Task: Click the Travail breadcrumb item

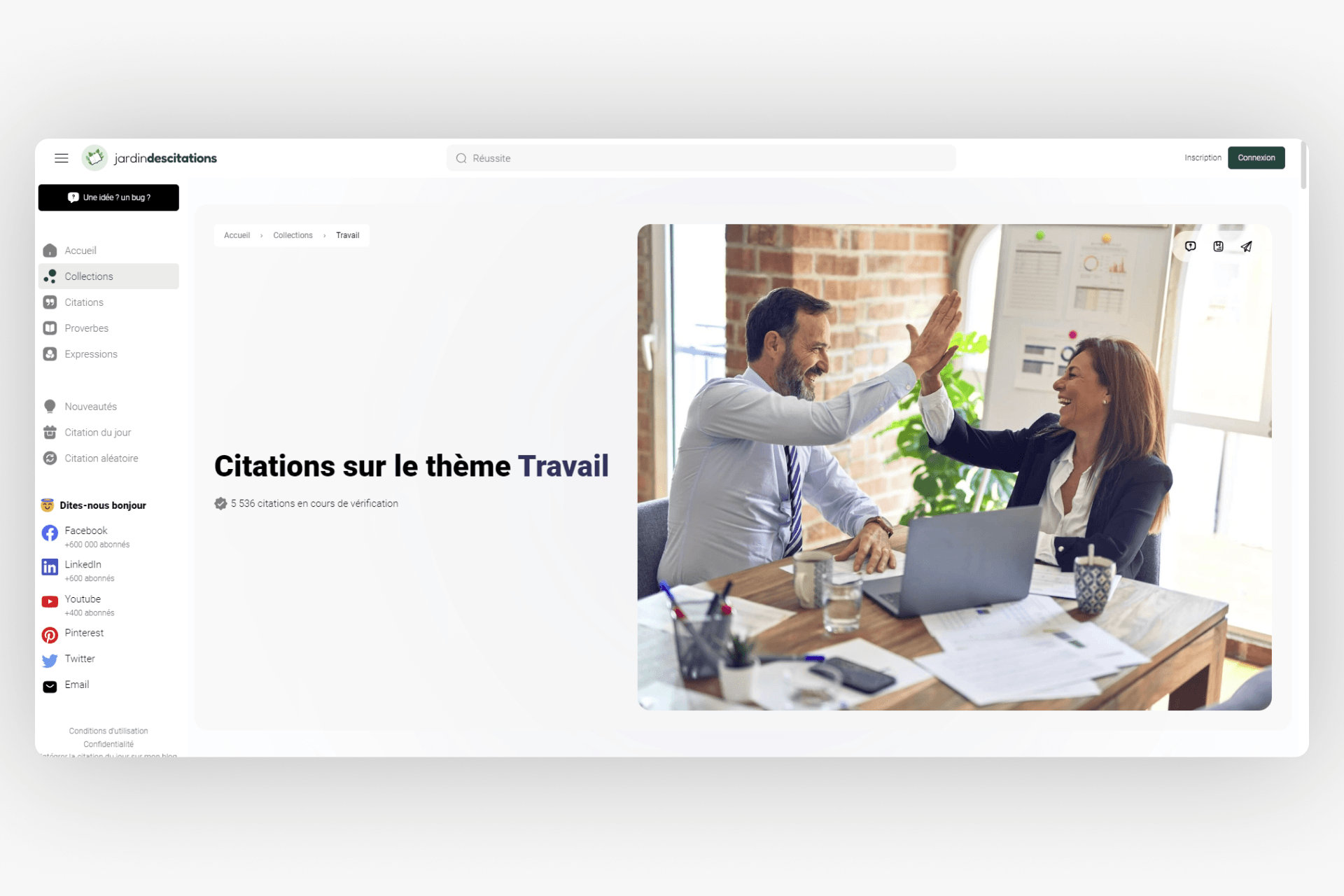Action: (x=347, y=235)
